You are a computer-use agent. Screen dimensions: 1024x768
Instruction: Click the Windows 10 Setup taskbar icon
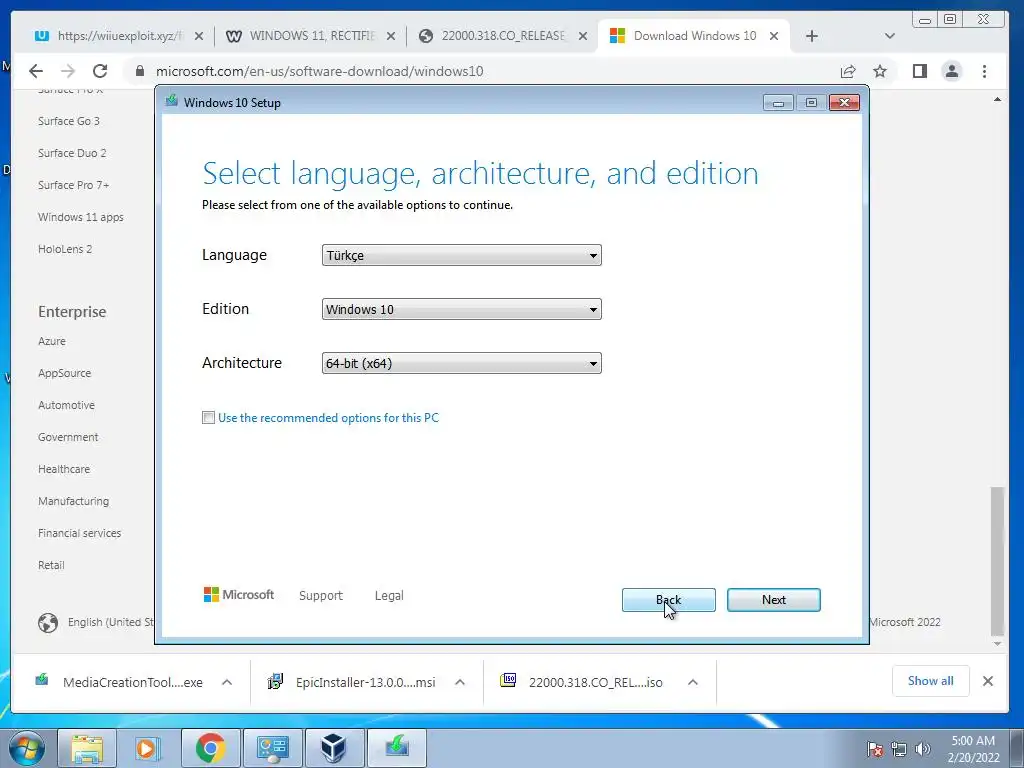click(x=396, y=748)
